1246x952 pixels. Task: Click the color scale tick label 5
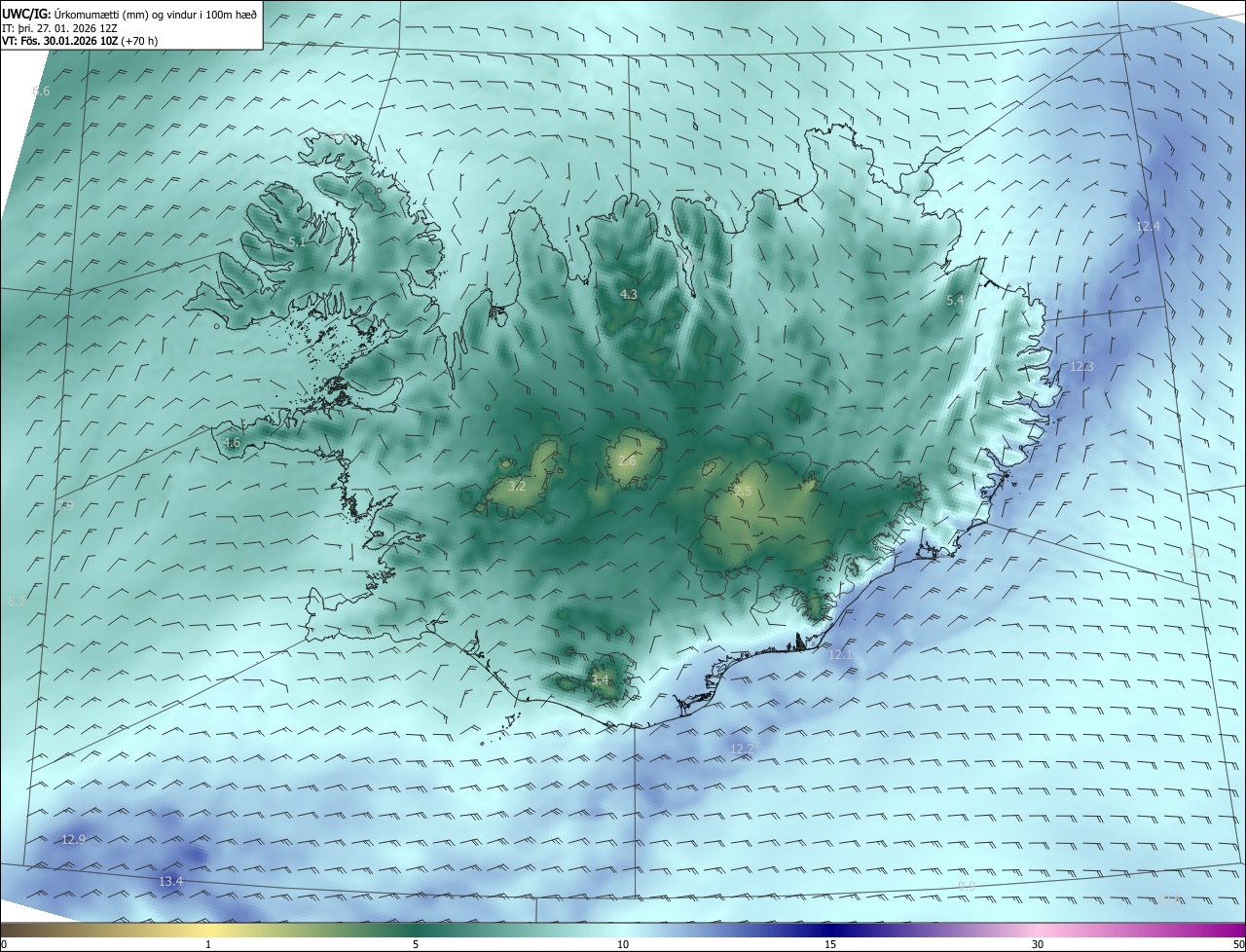(416, 944)
